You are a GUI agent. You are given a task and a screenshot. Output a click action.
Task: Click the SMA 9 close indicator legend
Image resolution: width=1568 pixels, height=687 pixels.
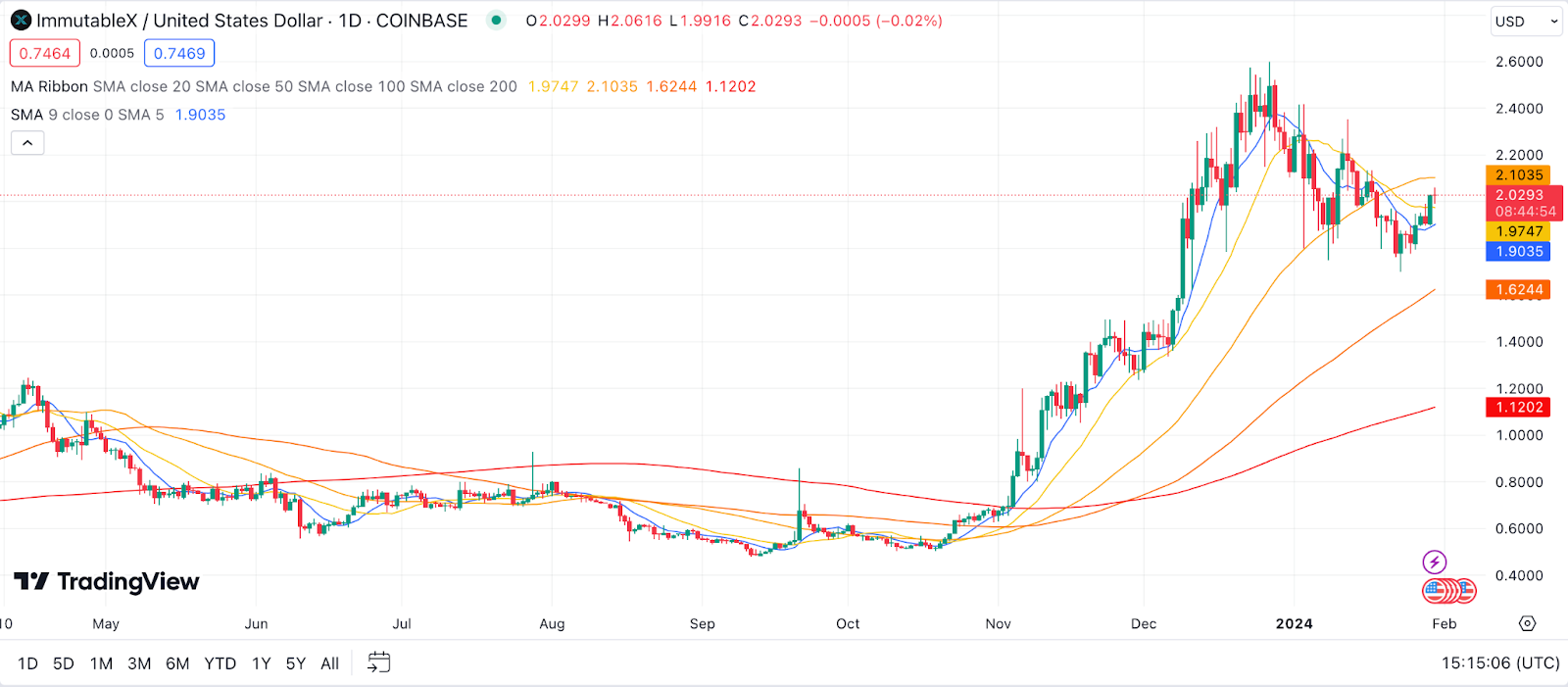[87, 115]
